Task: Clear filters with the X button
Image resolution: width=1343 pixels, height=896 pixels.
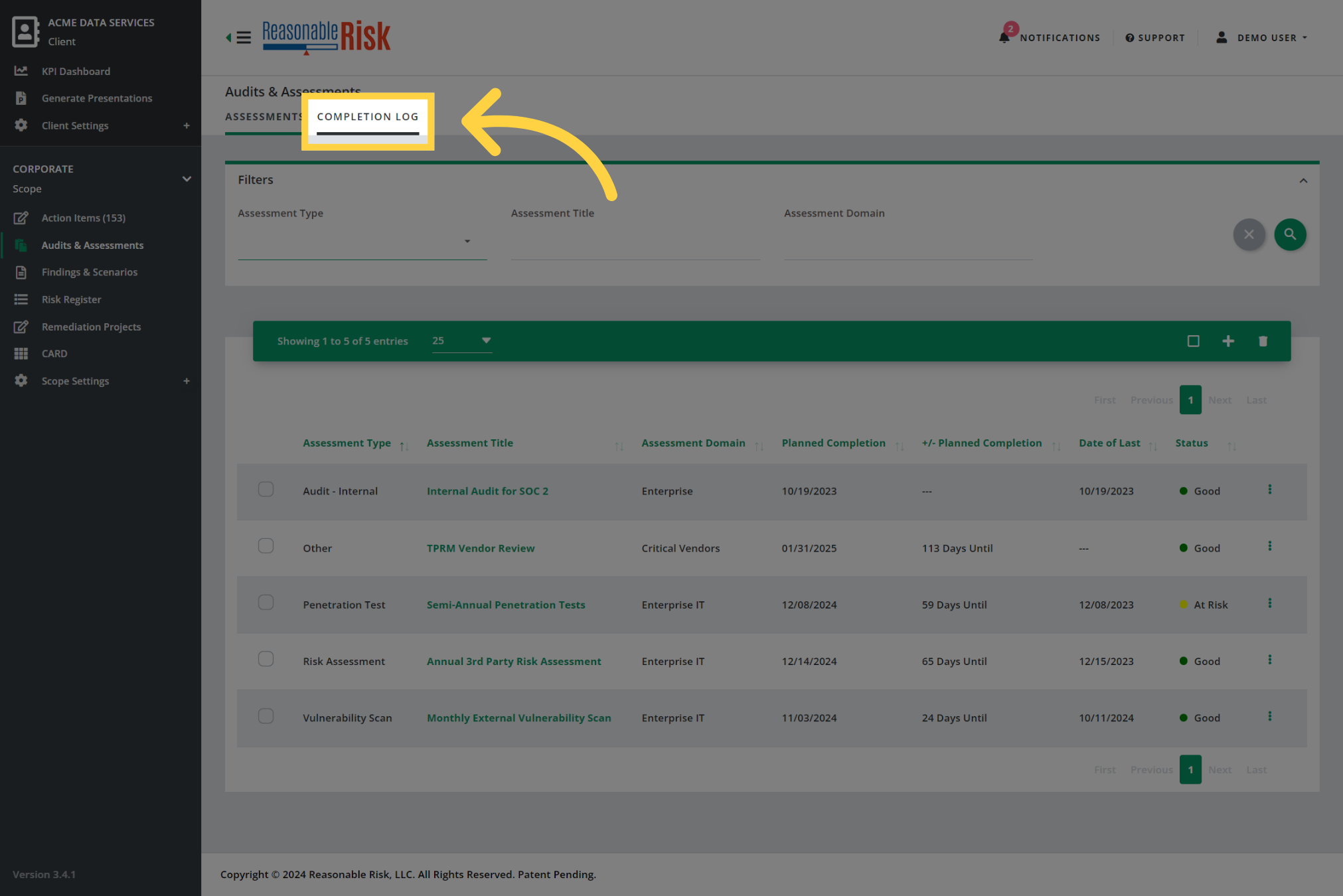Action: coord(1249,234)
